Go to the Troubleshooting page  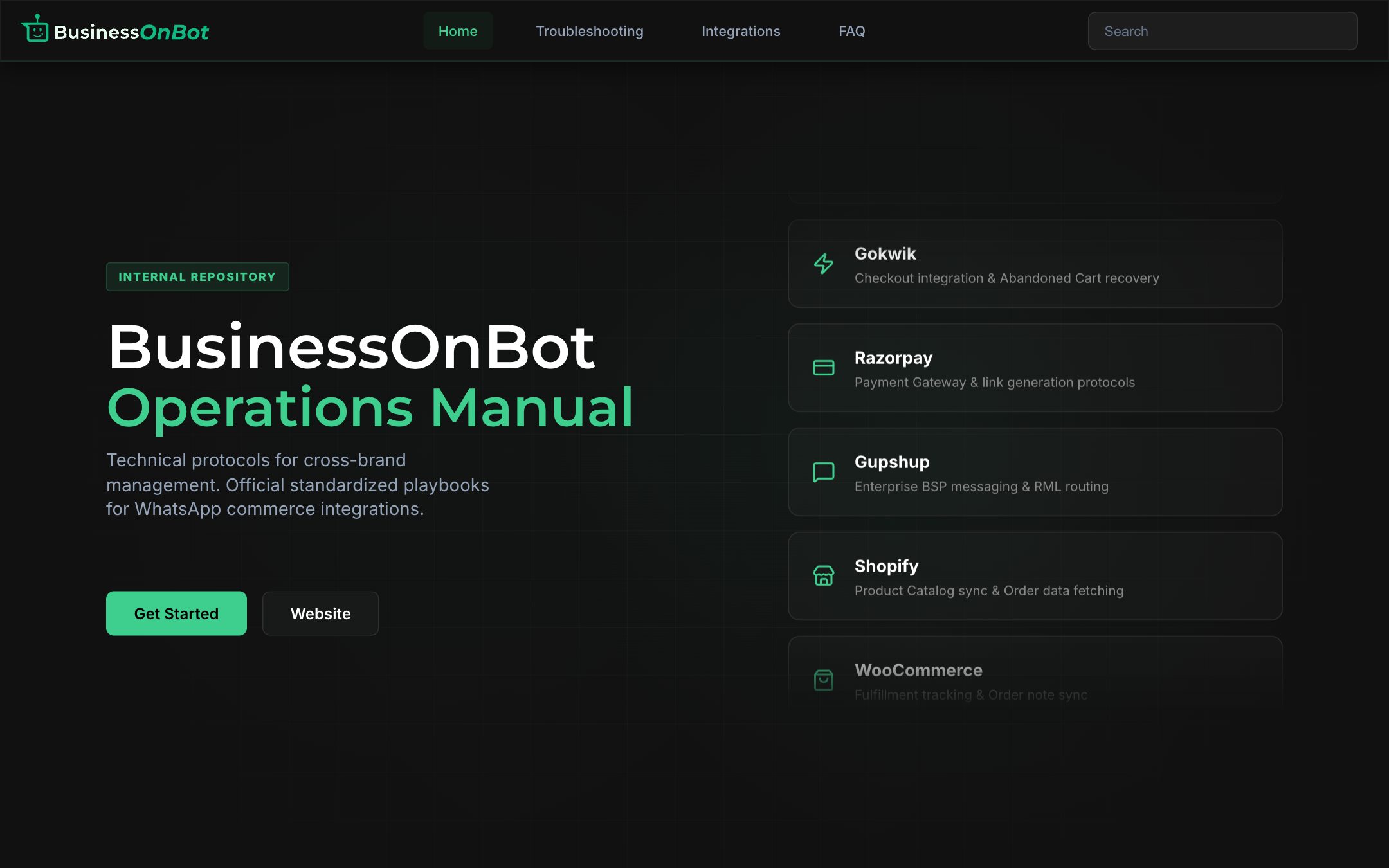590,31
